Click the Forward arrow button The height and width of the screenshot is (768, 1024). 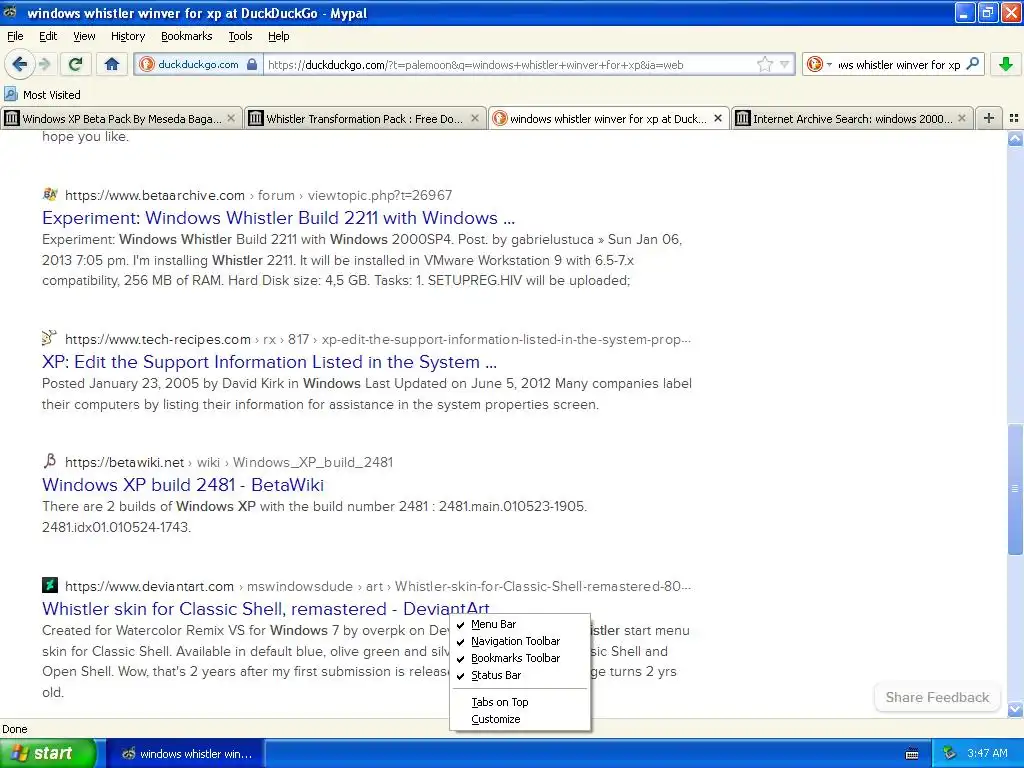pyautogui.click(x=44, y=64)
